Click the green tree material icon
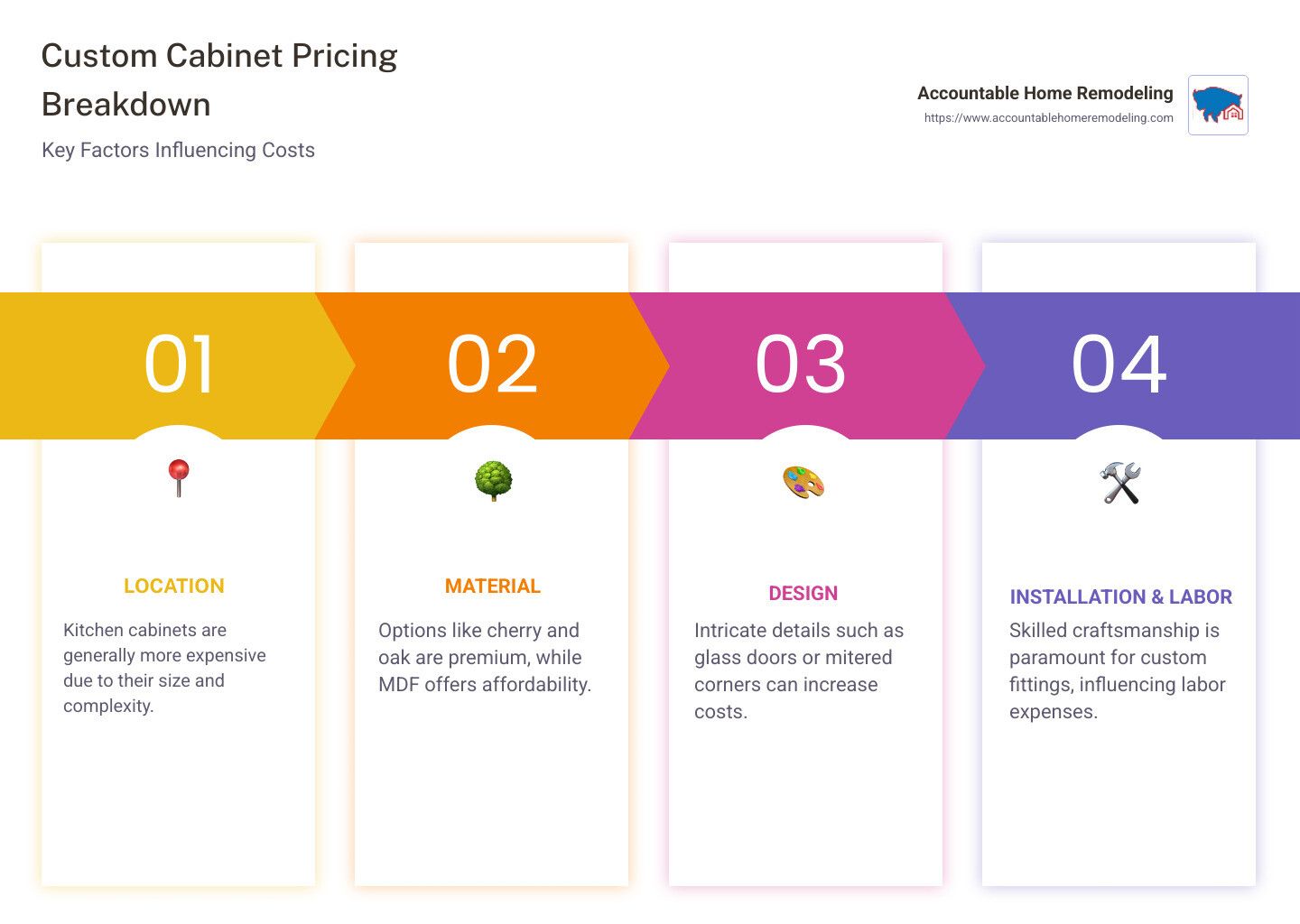This screenshot has height=924, width=1300. pyautogui.click(x=493, y=481)
